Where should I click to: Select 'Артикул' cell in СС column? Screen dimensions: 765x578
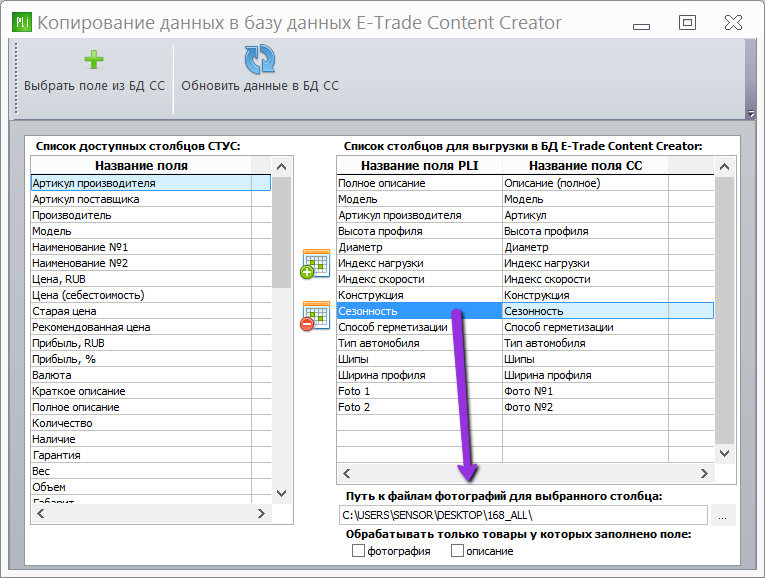(585, 215)
